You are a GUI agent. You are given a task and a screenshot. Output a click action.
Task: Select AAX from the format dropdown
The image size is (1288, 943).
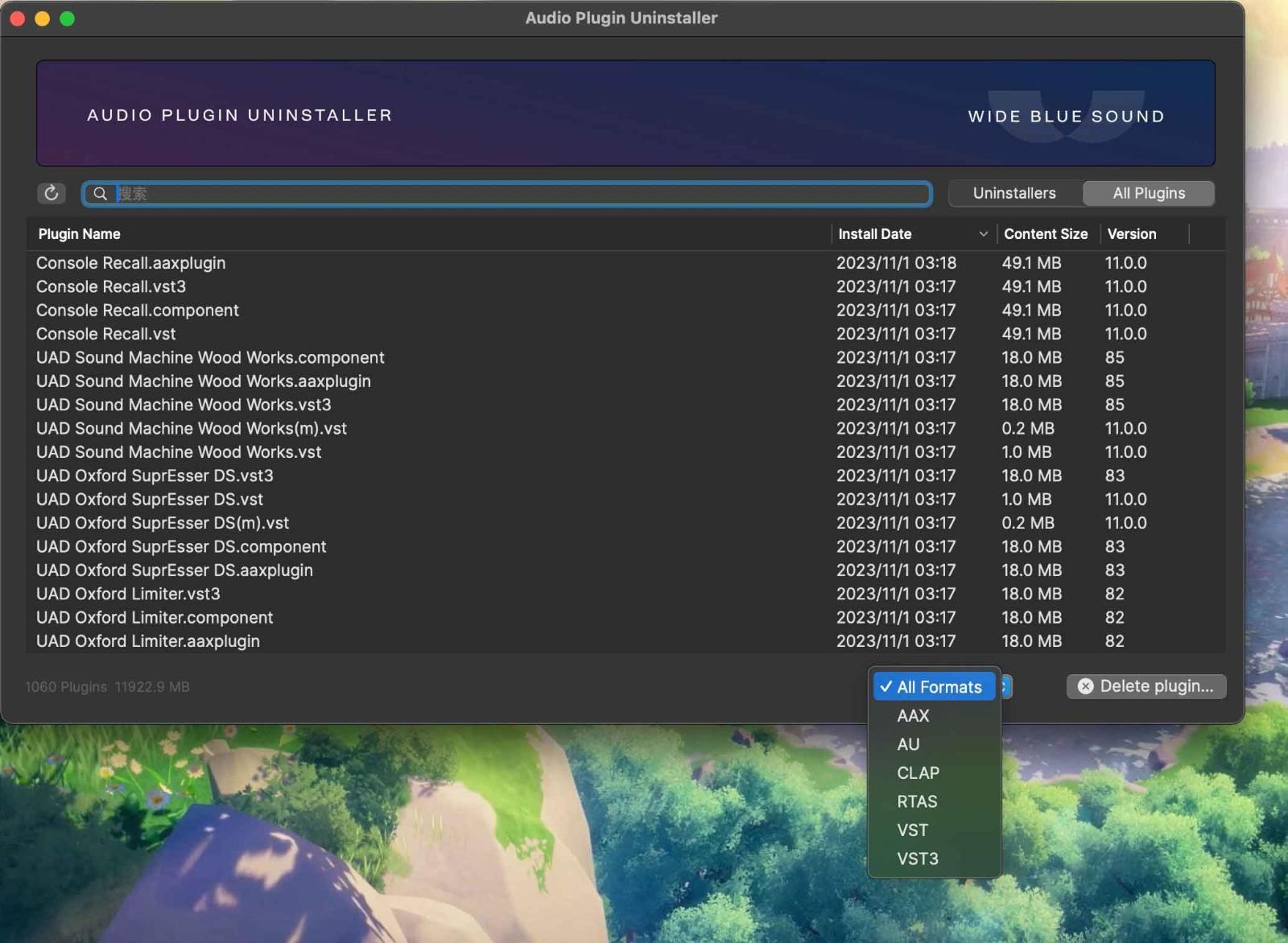[913, 715]
